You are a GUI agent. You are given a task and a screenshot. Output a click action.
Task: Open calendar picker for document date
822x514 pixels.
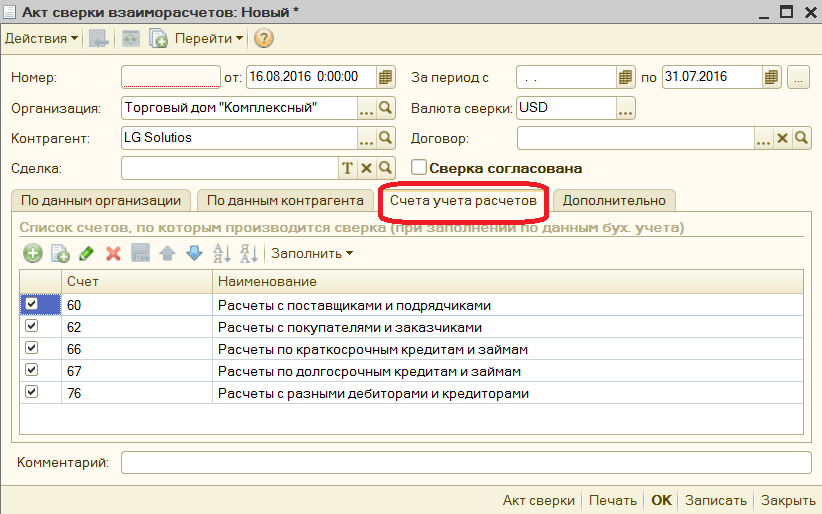click(385, 77)
